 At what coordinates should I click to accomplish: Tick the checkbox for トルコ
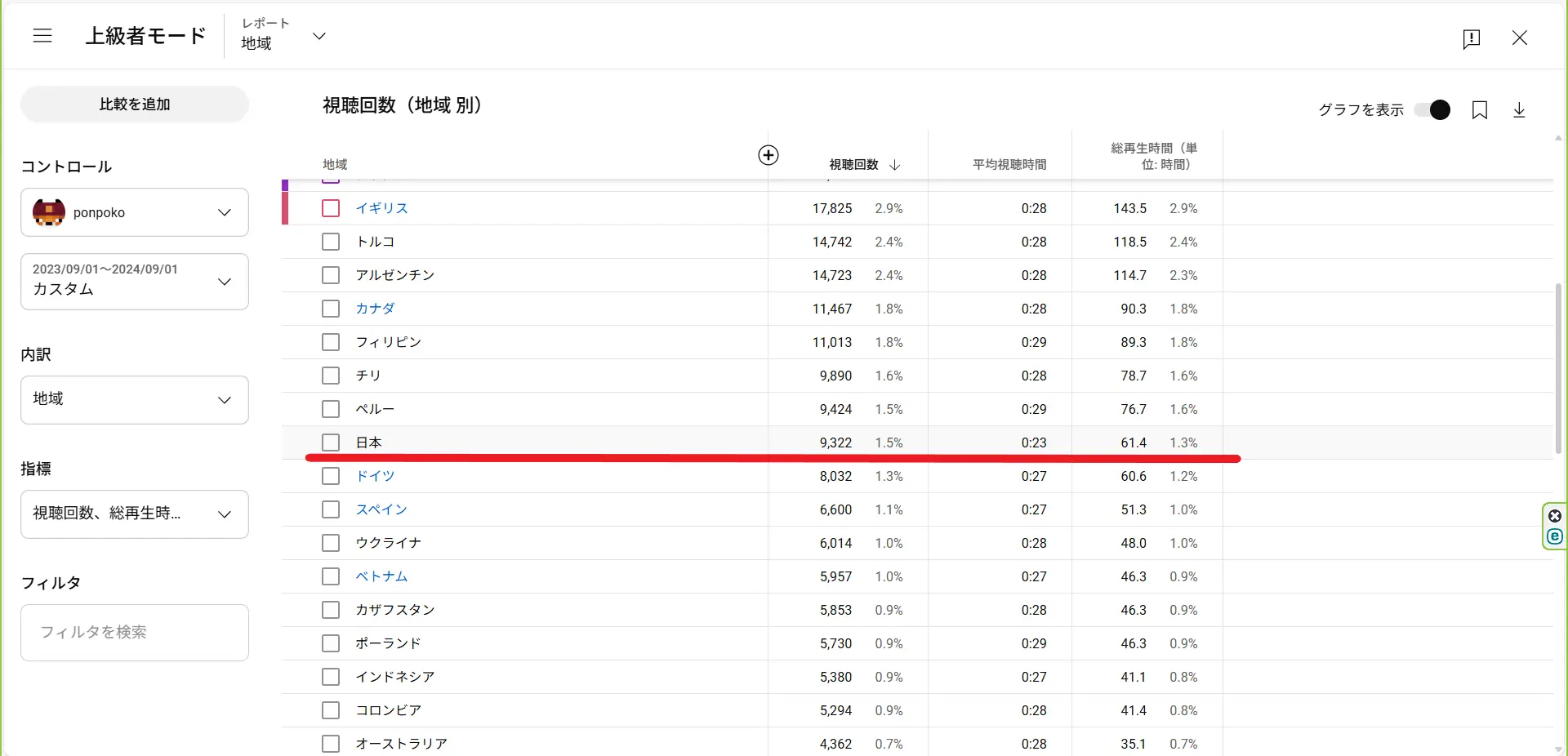[x=331, y=242]
